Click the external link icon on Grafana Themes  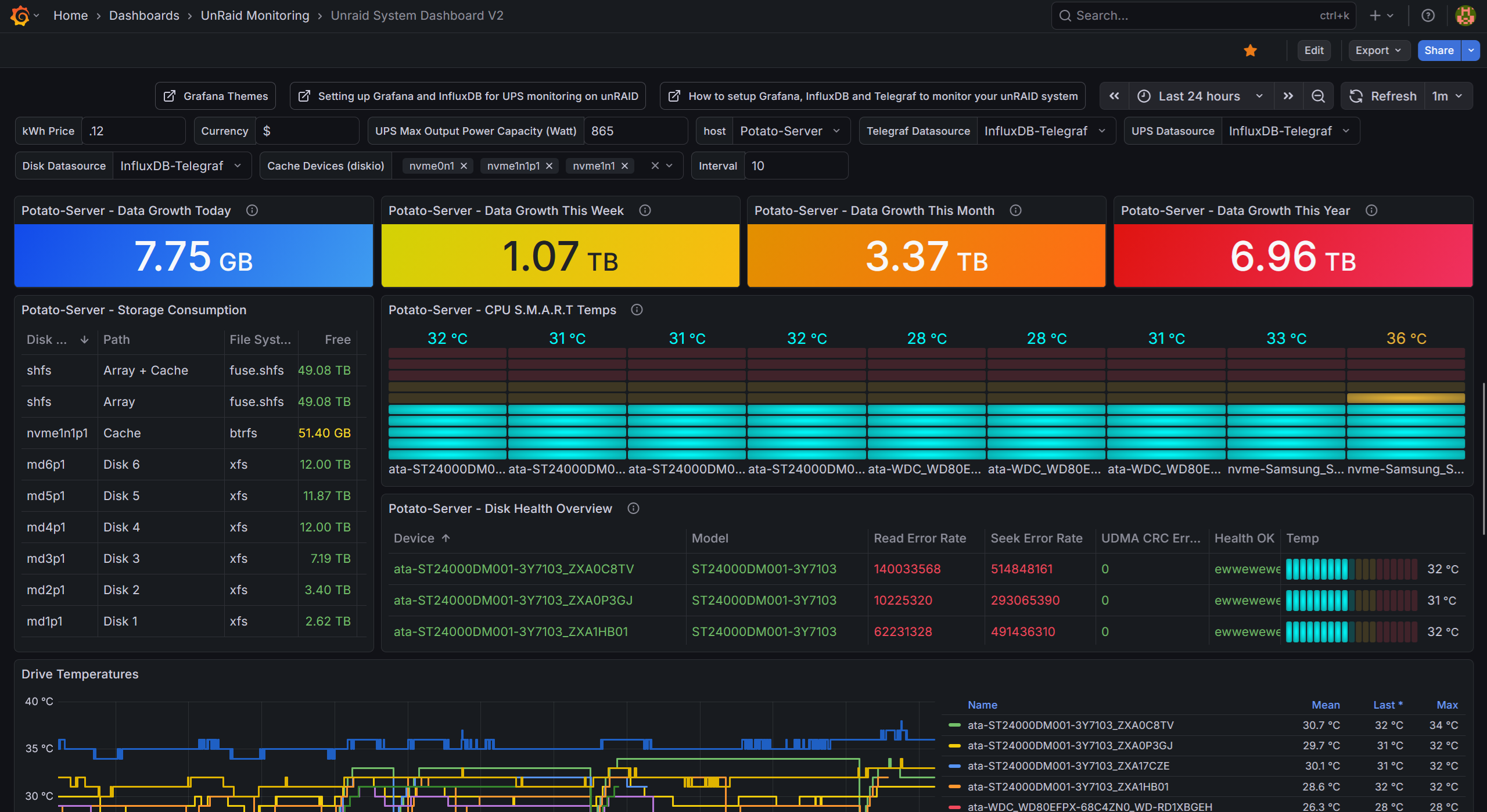169,96
